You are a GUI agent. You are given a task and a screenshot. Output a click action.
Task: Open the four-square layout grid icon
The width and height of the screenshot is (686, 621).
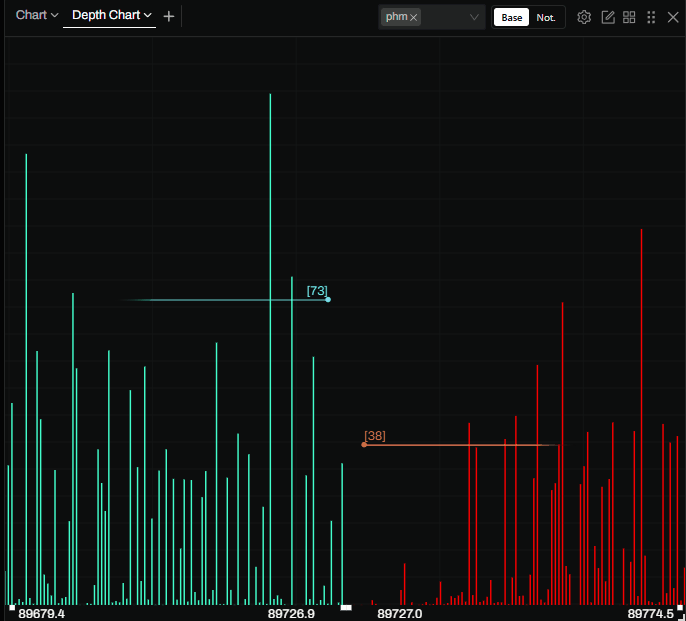coord(629,17)
